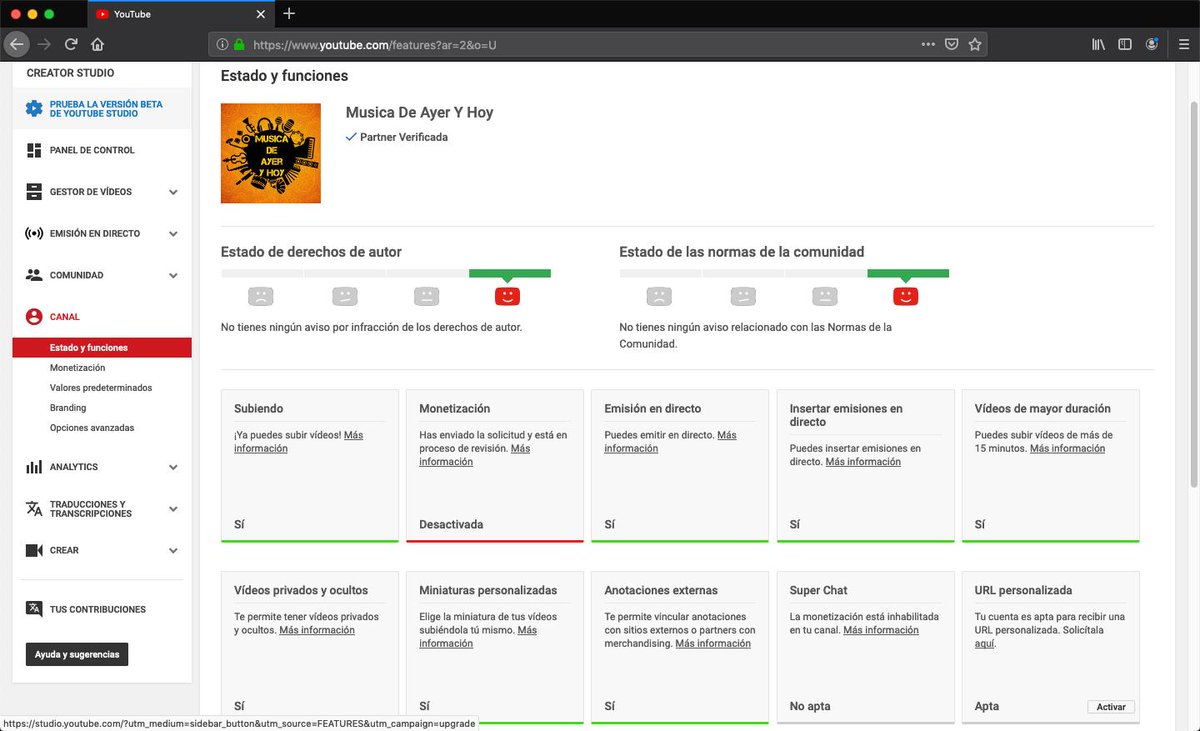Click the Traducciones y transcripciones translate icon
Image resolution: width=1200 pixels, height=731 pixels.
(x=34, y=509)
